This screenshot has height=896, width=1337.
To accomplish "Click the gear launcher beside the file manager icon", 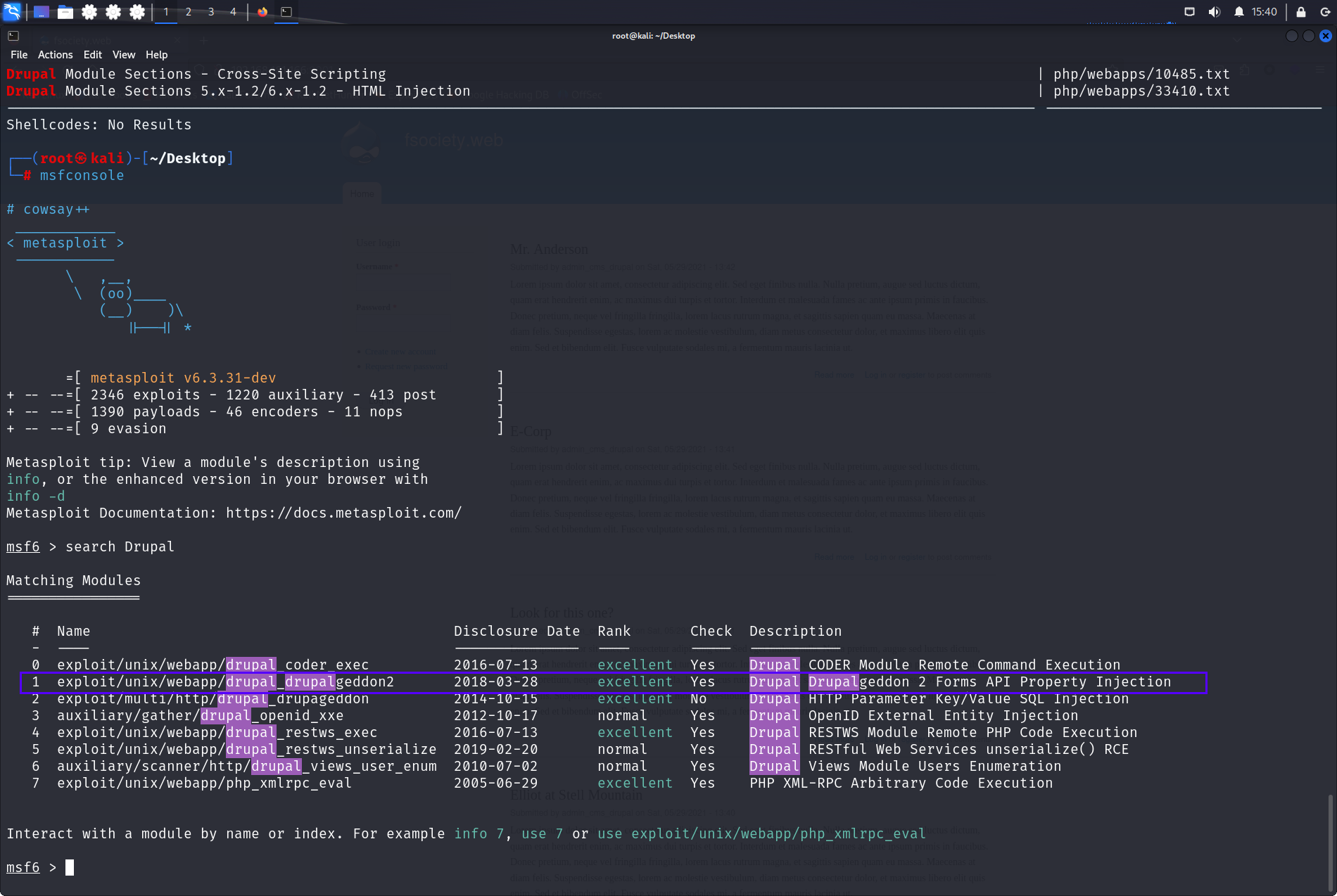I will click(x=89, y=12).
